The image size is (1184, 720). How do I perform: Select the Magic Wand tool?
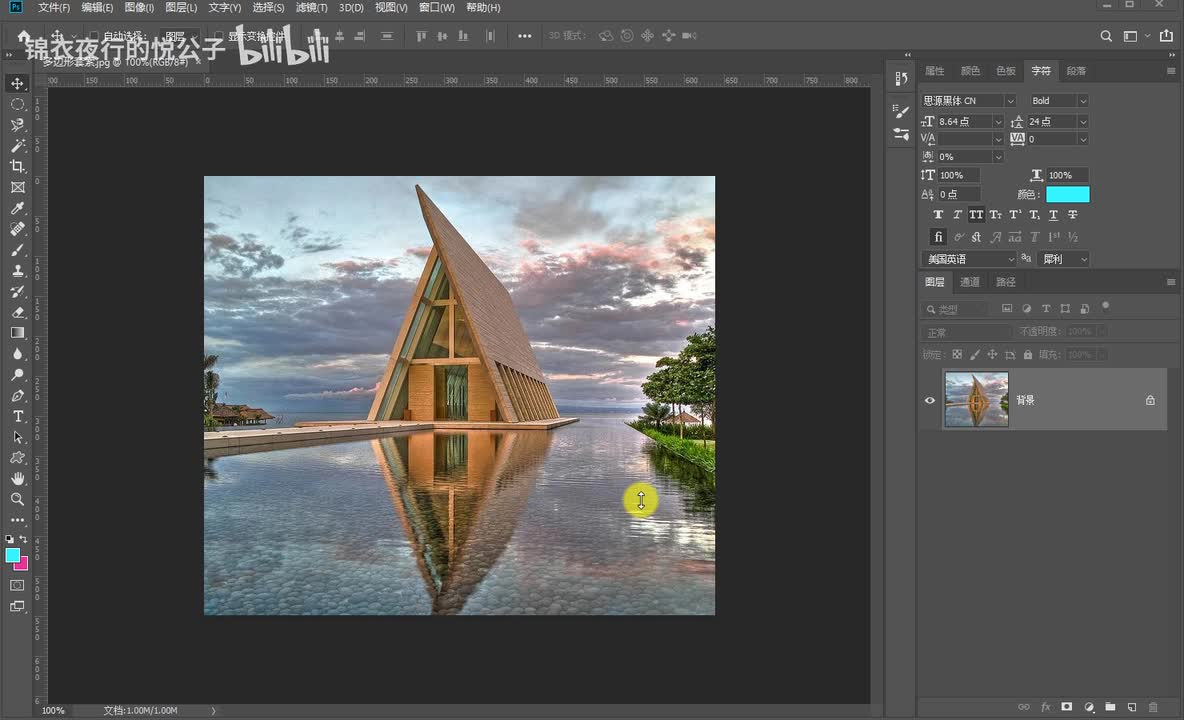[x=17, y=146]
